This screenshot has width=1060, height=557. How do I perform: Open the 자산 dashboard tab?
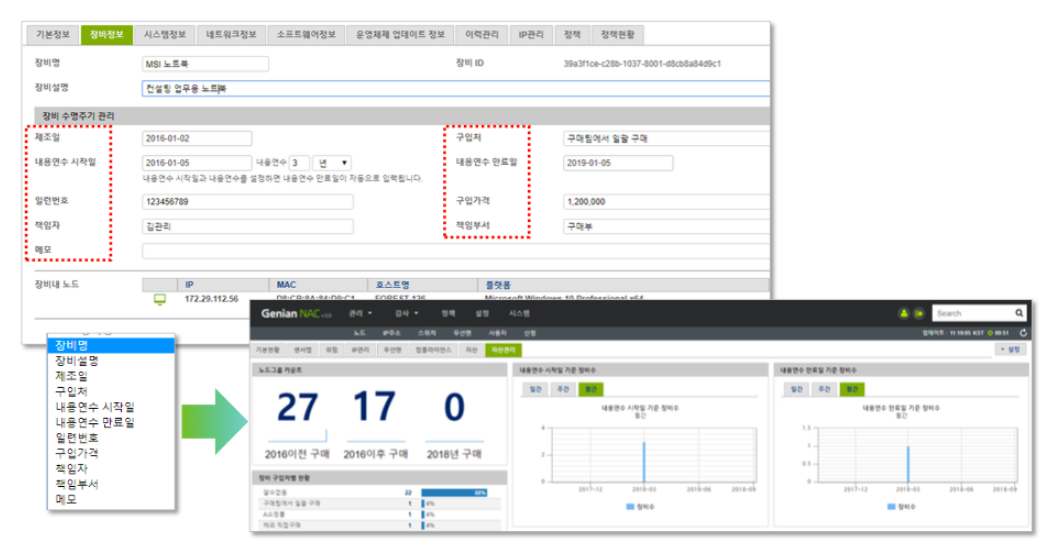471,349
